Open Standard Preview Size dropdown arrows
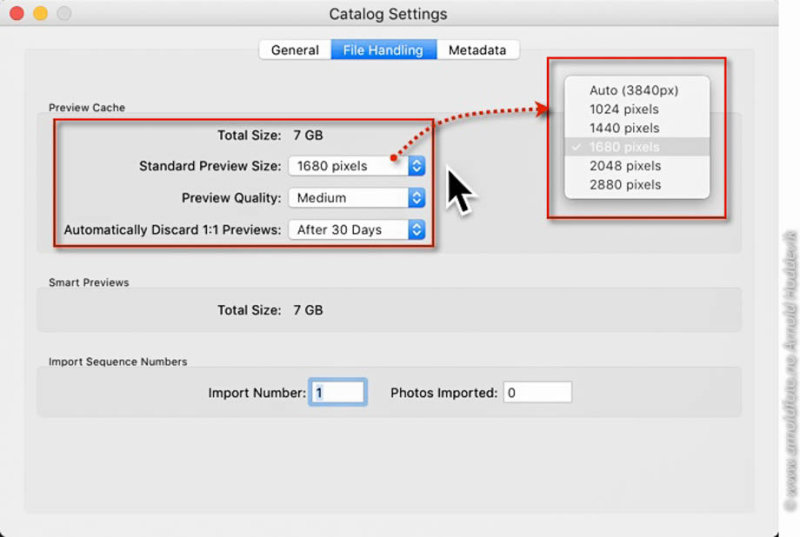 416,166
